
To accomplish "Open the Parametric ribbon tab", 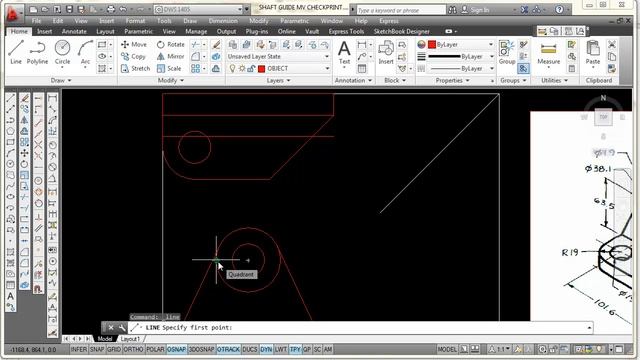I will click(x=138, y=31).
